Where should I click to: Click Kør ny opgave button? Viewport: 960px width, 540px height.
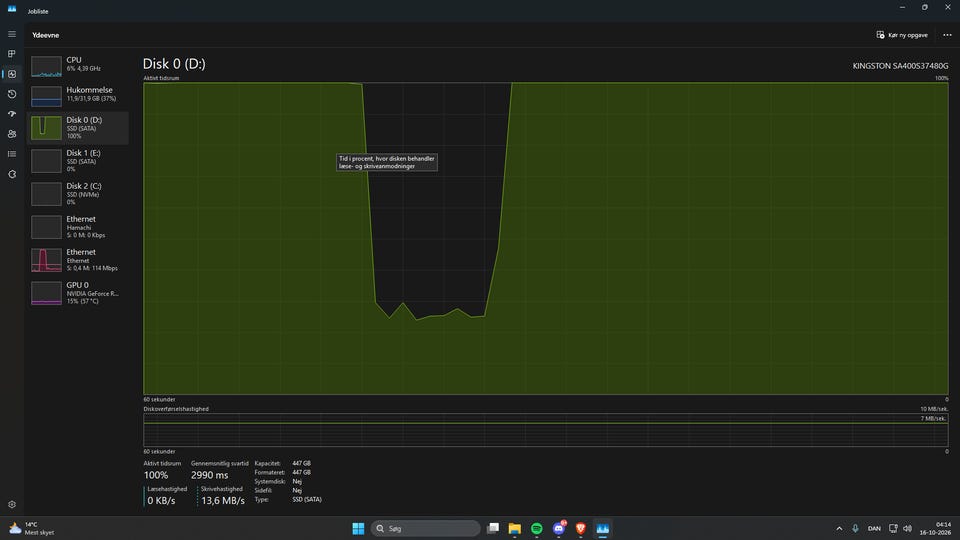point(902,35)
